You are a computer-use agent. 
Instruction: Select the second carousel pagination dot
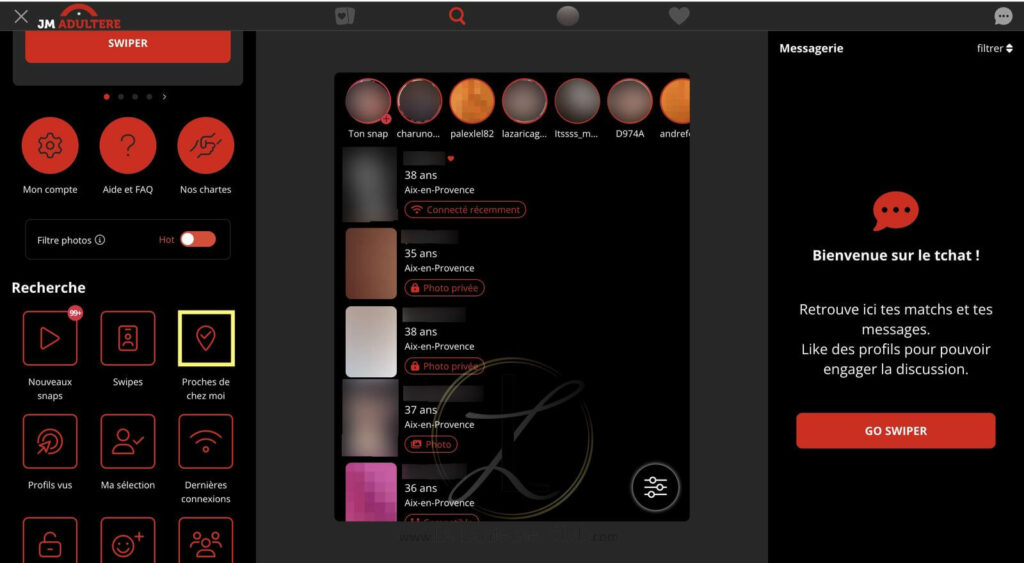click(x=121, y=97)
